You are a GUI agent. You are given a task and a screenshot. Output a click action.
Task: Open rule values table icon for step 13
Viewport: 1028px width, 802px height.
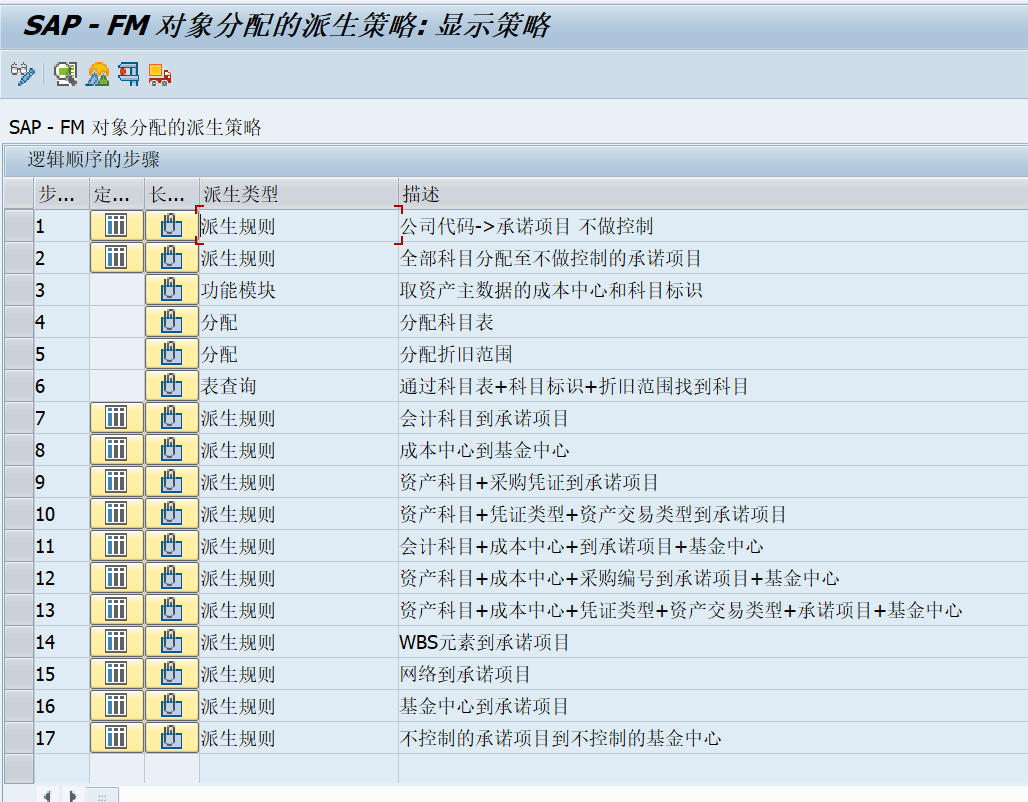click(x=117, y=610)
